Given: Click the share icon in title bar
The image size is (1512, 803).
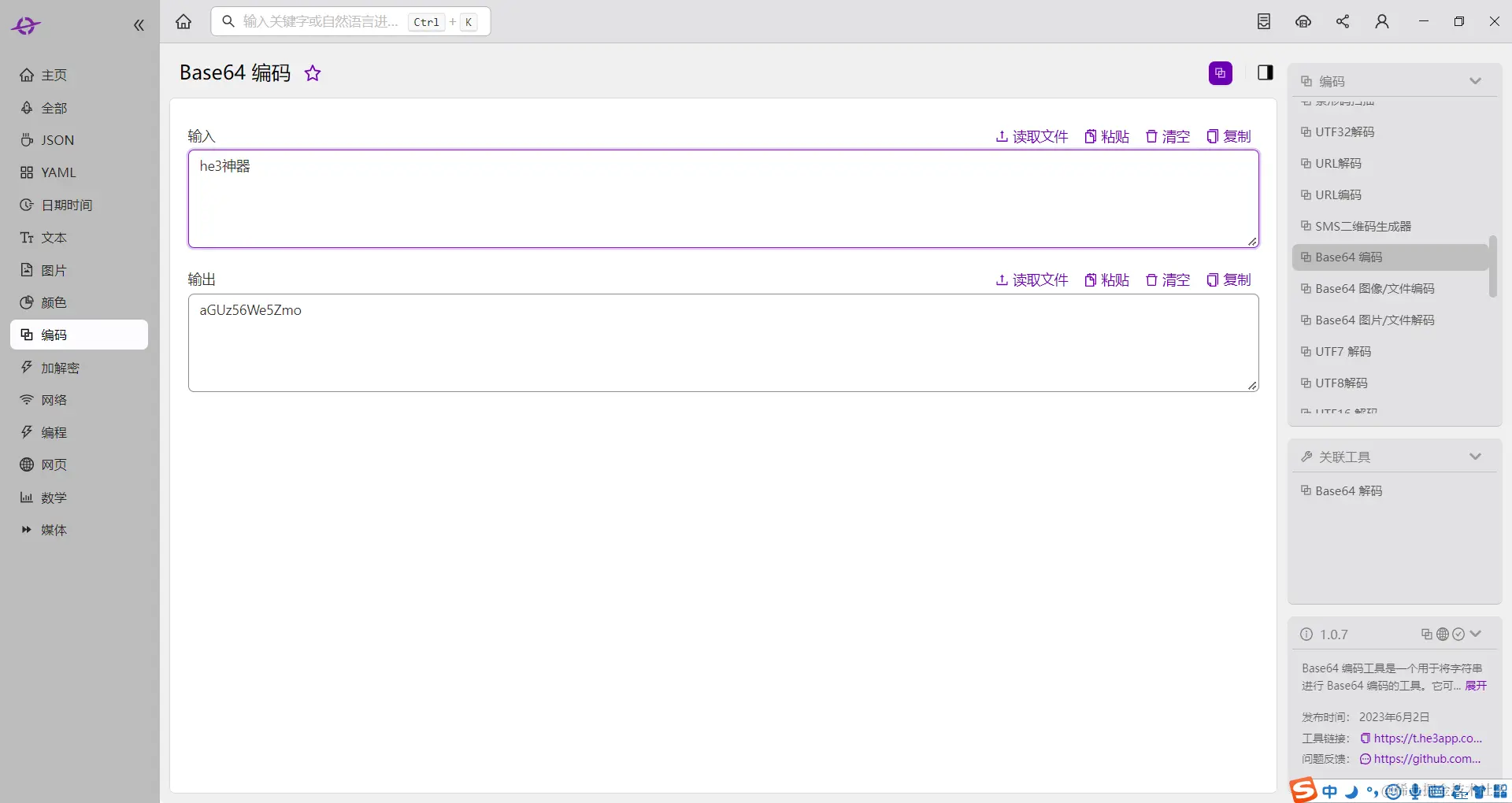Looking at the screenshot, I should point(1343,21).
